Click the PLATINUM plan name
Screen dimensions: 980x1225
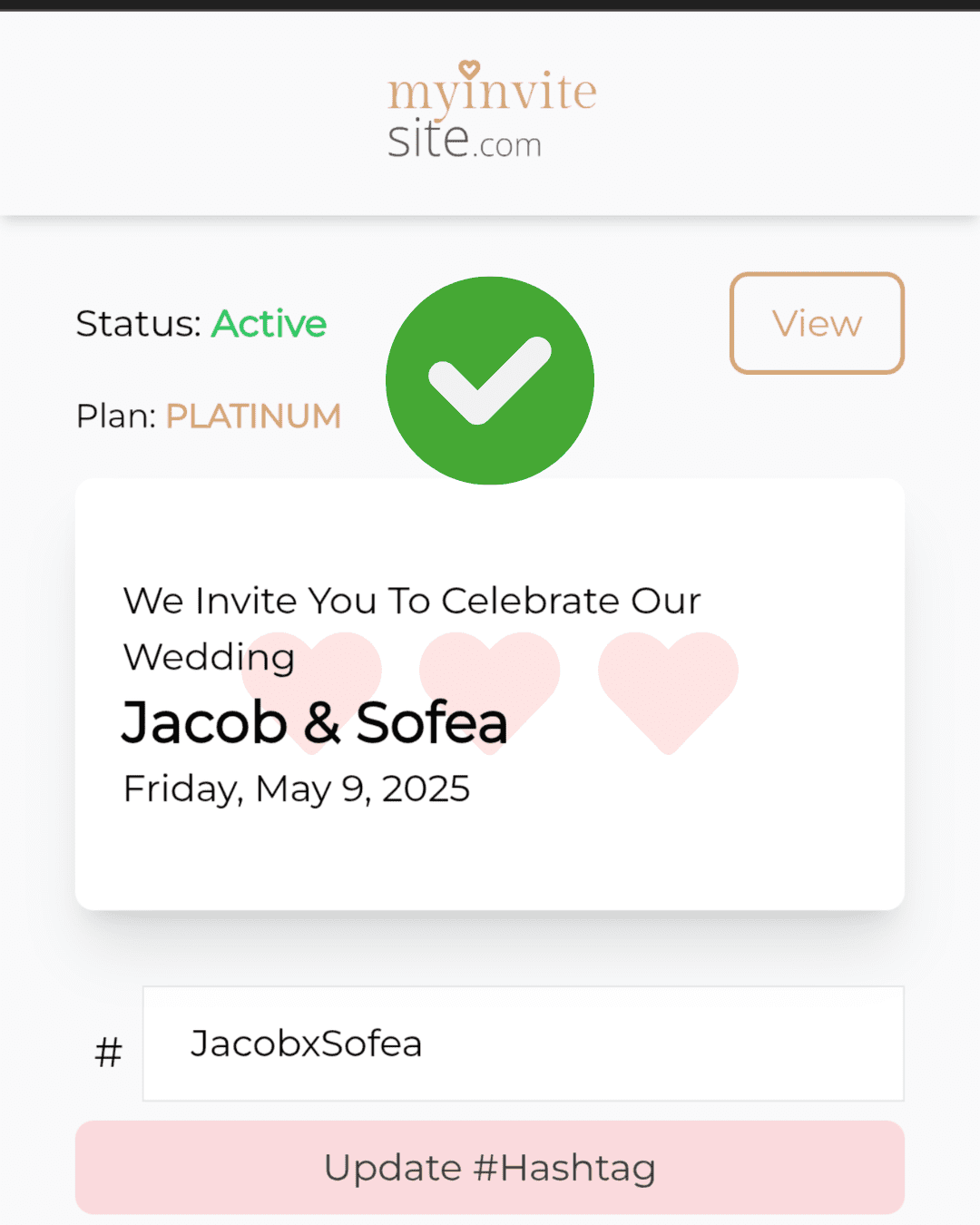(253, 416)
